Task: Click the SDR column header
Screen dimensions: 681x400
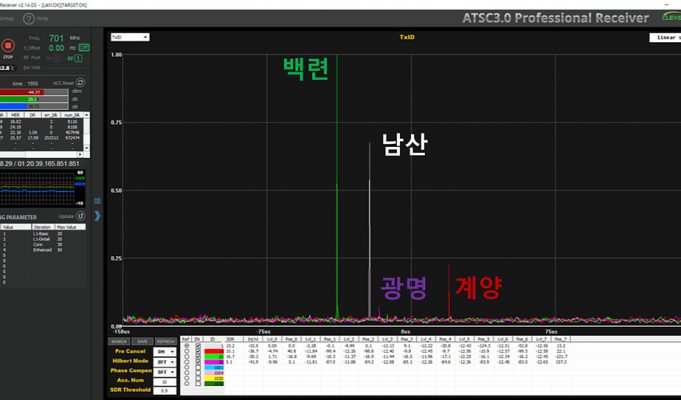Action: [x=230, y=339]
